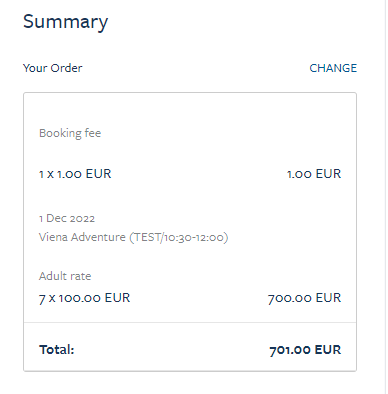Click the TEST/10:30-12:00 time slot text

click(x=179, y=237)
